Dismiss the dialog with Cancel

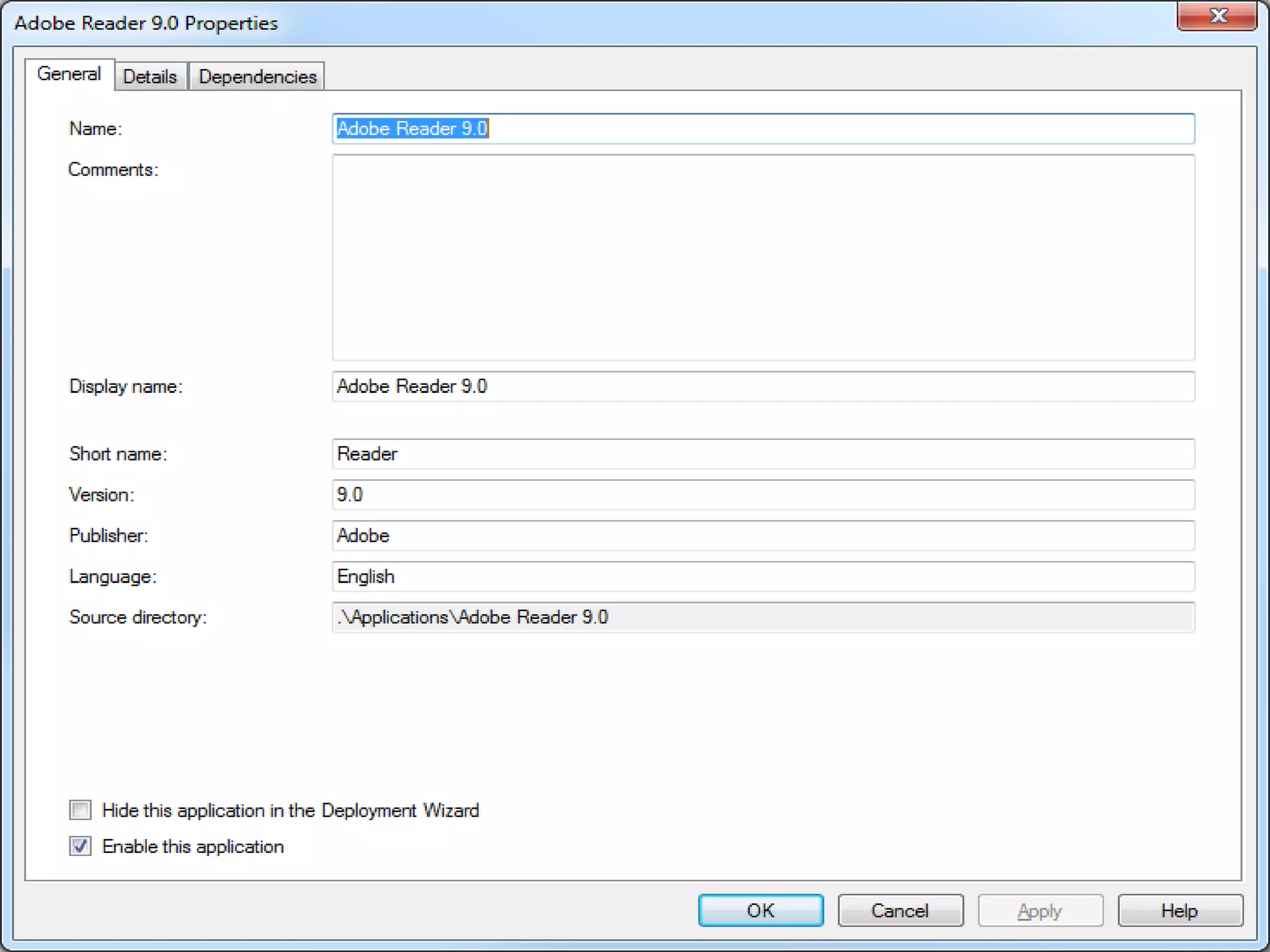pyautogui.click(x=900, y=910)
